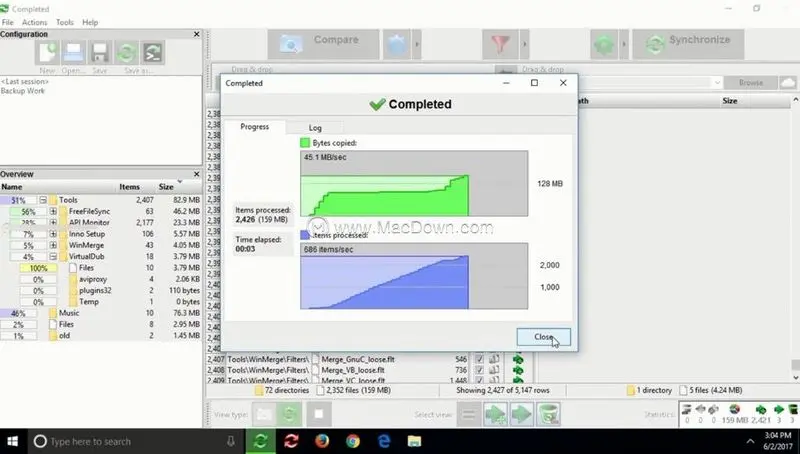Click red sync app icon in taskbar

[x=291, y=441]
